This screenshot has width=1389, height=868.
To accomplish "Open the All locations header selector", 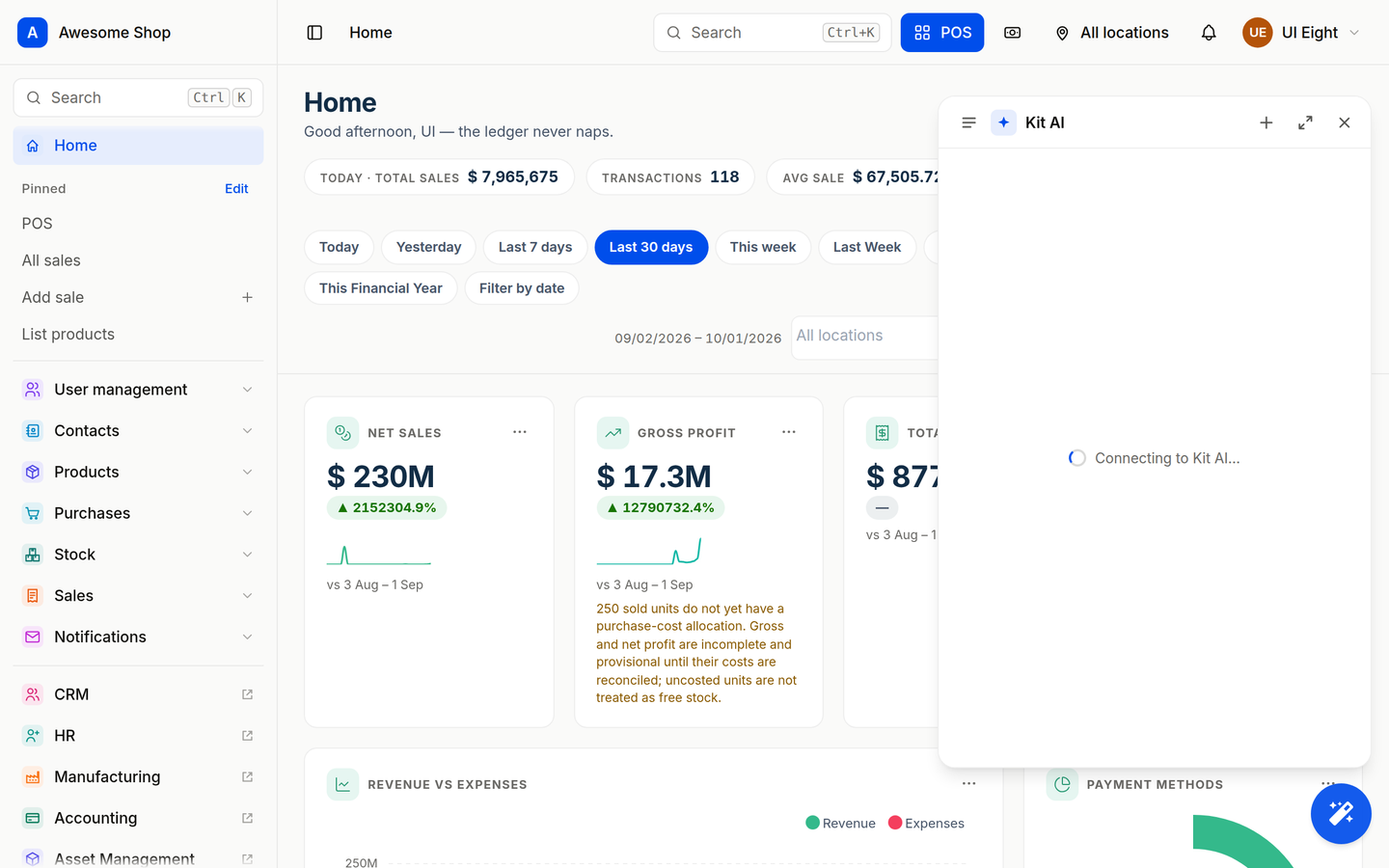I will (1111, 33).
